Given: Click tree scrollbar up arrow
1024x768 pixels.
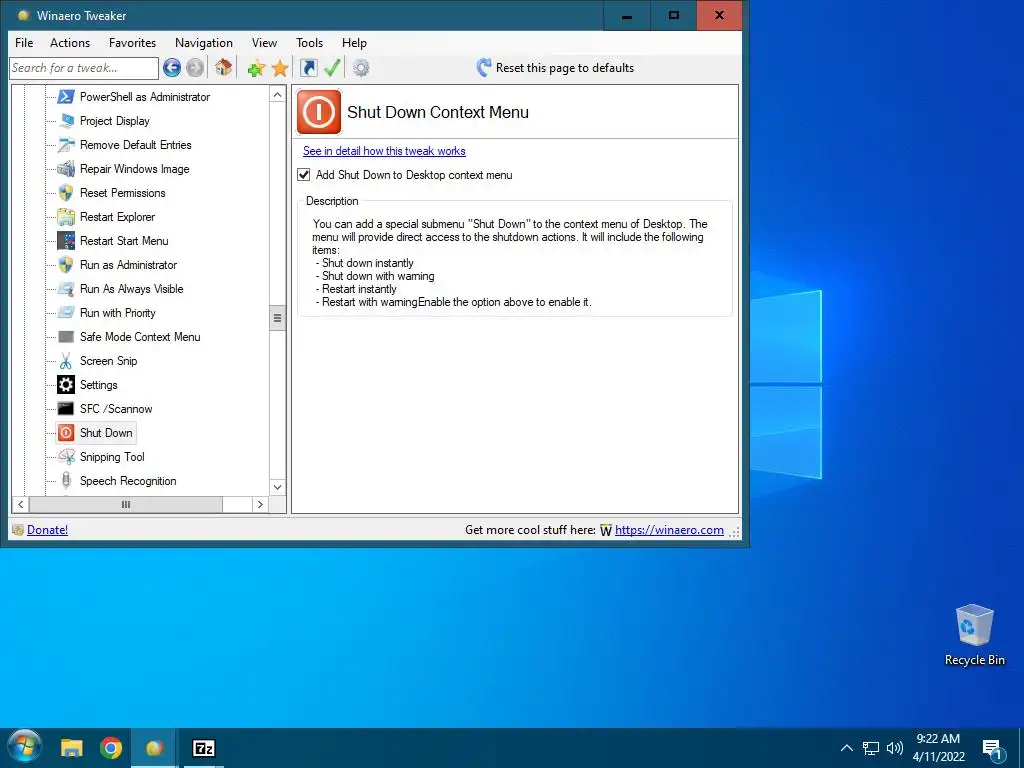Looking at the screenshot, I should point(278,95).
